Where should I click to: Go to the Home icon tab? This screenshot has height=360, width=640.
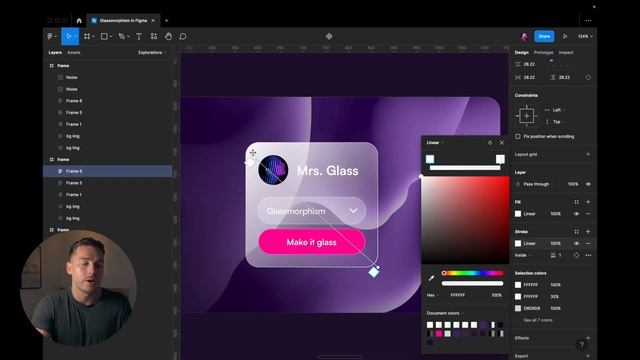click(79, 20)
